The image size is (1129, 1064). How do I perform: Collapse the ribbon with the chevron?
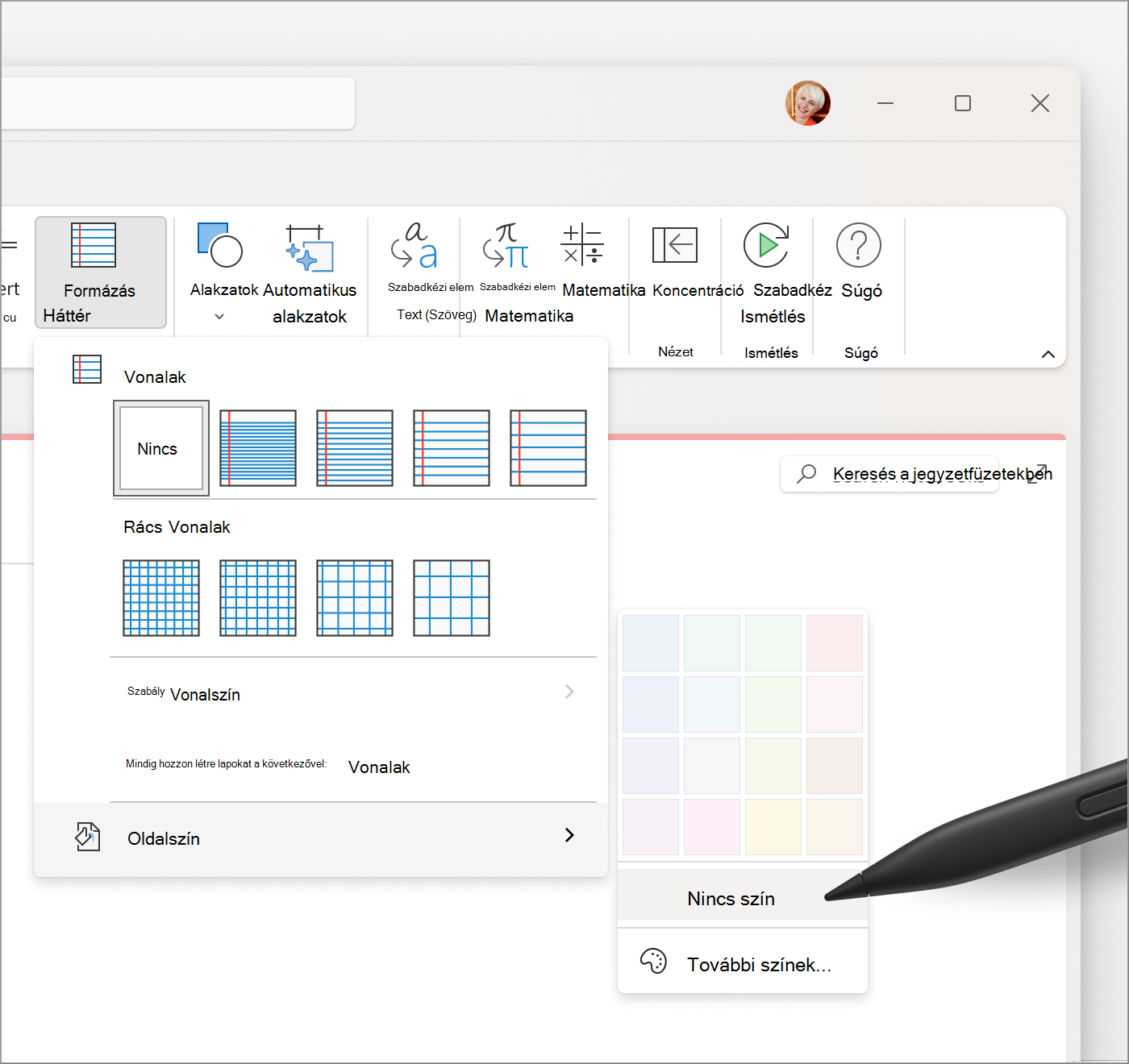click(1048, 354)
